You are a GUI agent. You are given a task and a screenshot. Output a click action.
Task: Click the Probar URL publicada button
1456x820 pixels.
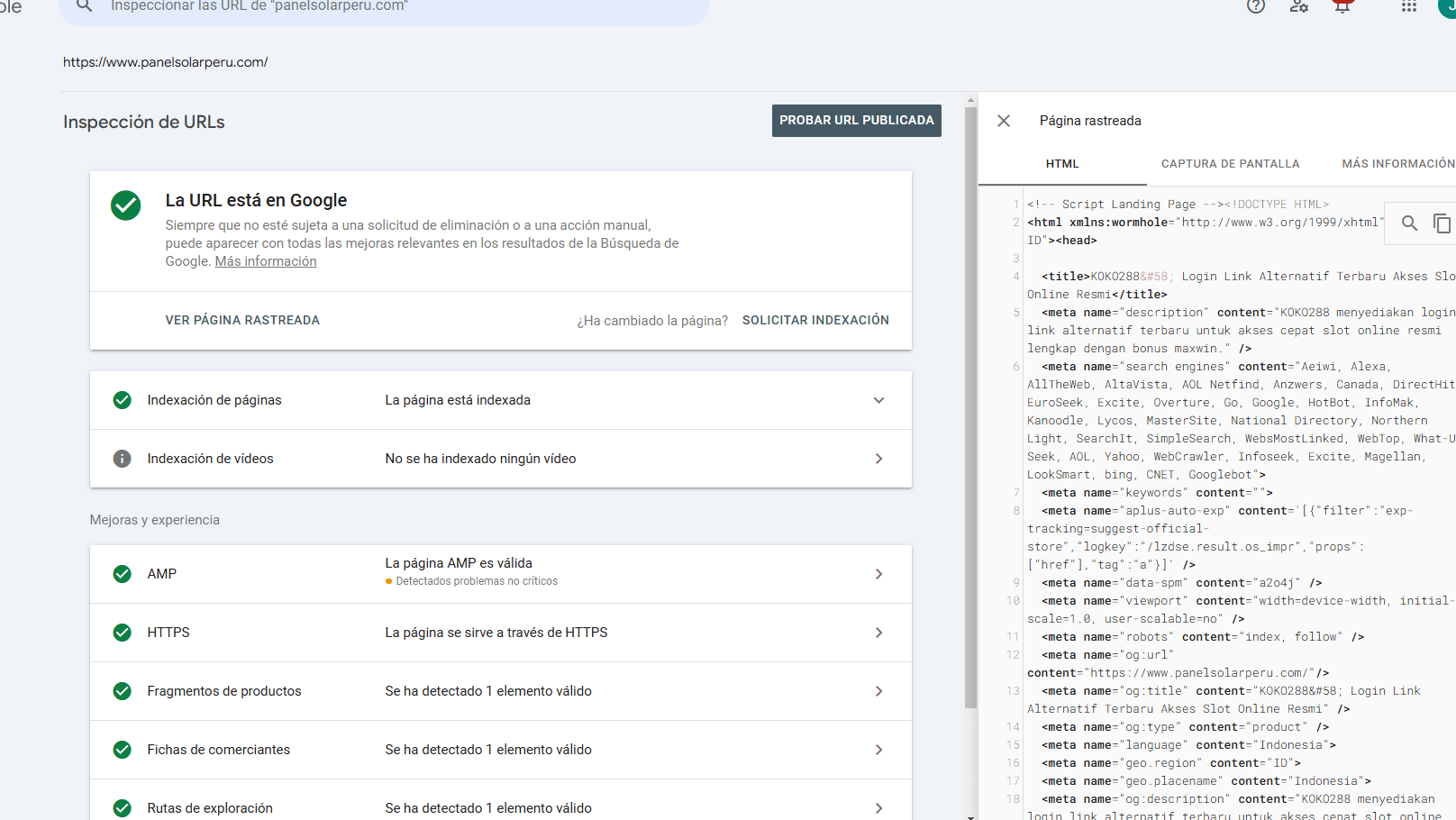point(857,121)
